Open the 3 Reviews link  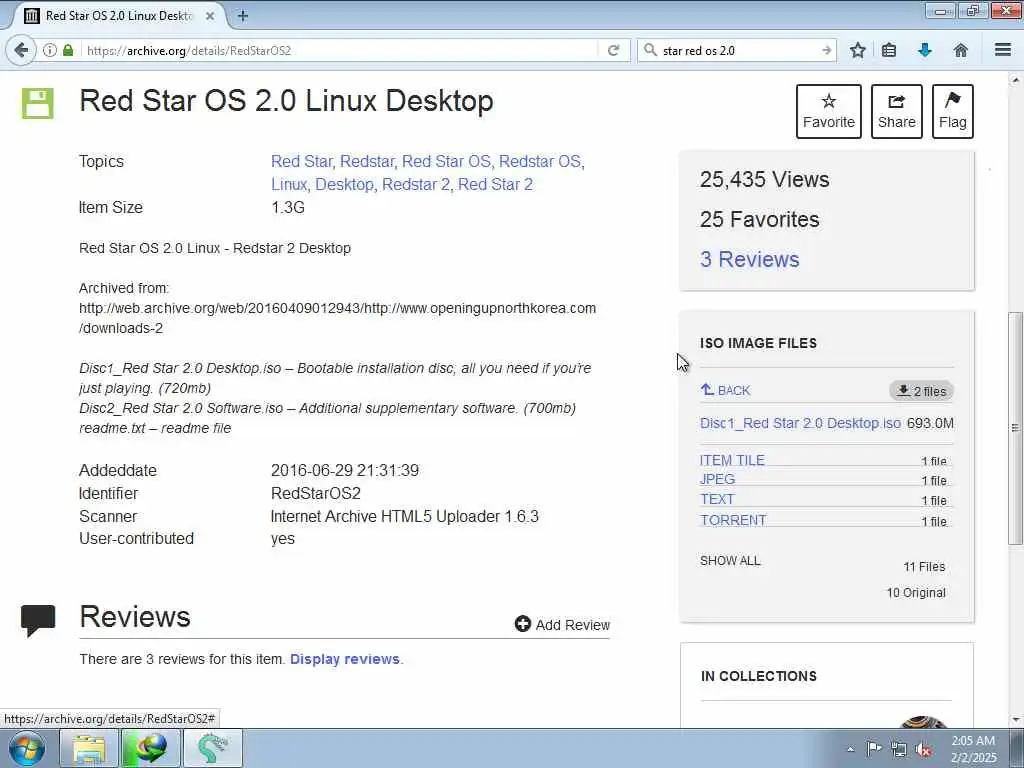[750, 259]
